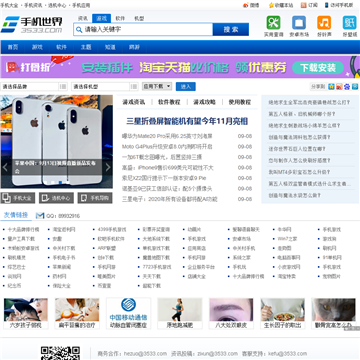
Task: Open the ARP联盟 friend link
Action: pos(107,248)
